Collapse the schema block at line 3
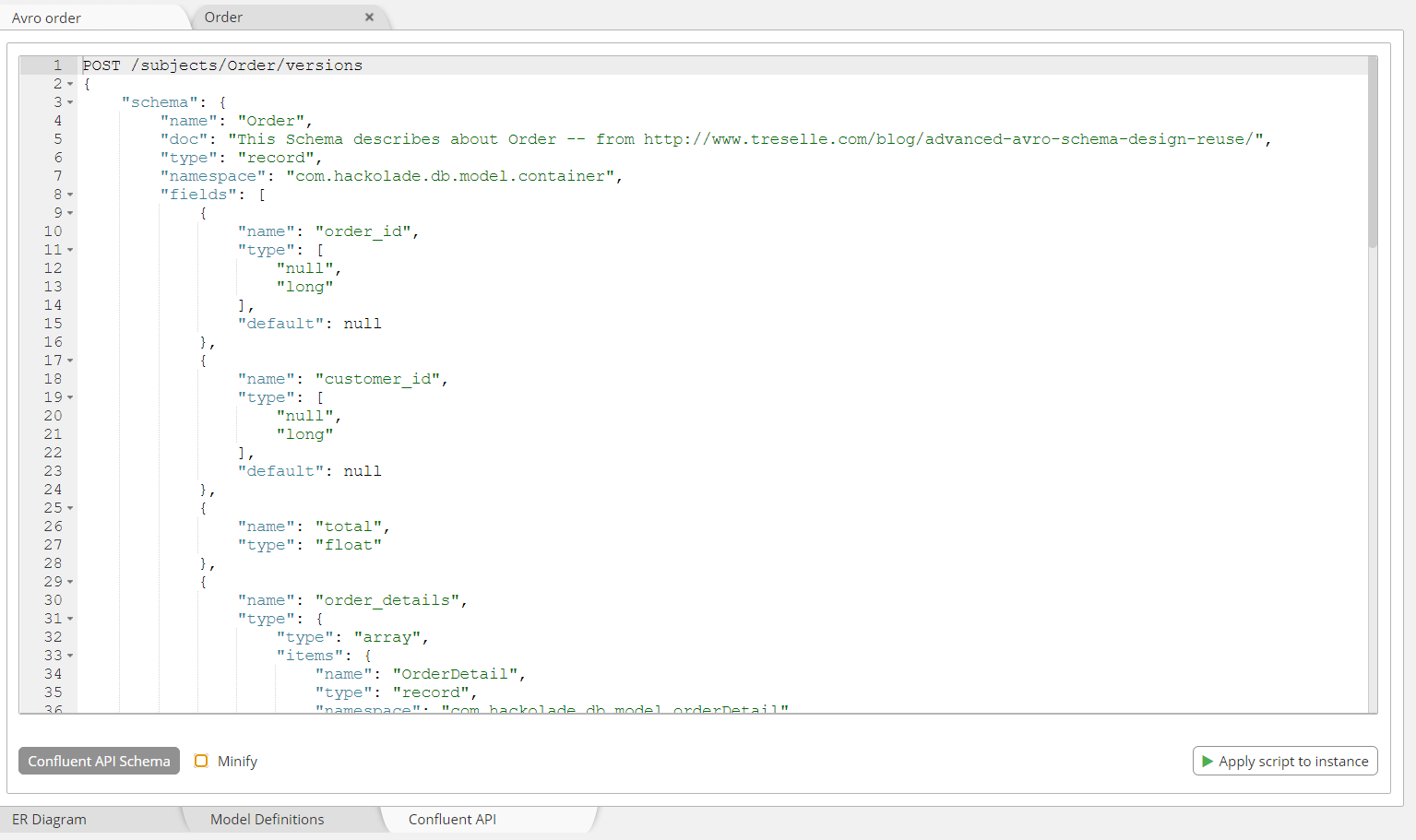 70,102
